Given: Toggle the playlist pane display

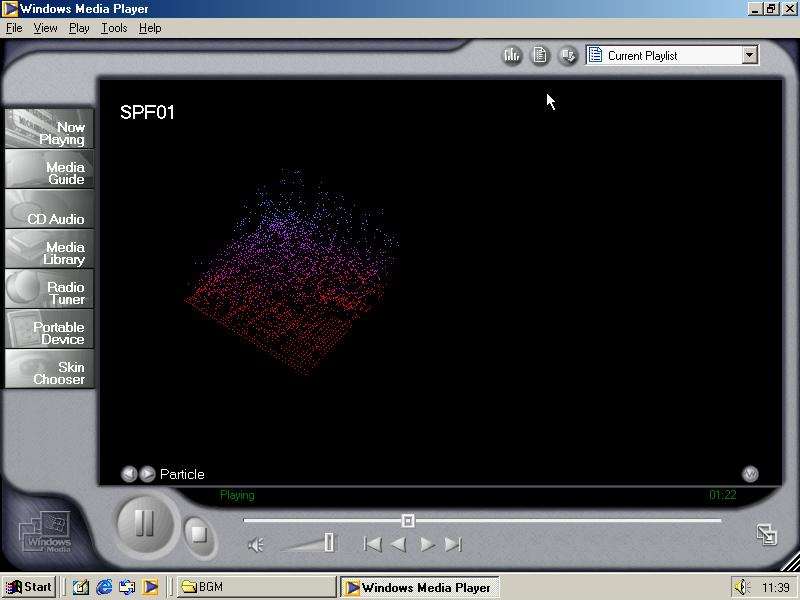Looking at the screenshot, I should point(540,56).
